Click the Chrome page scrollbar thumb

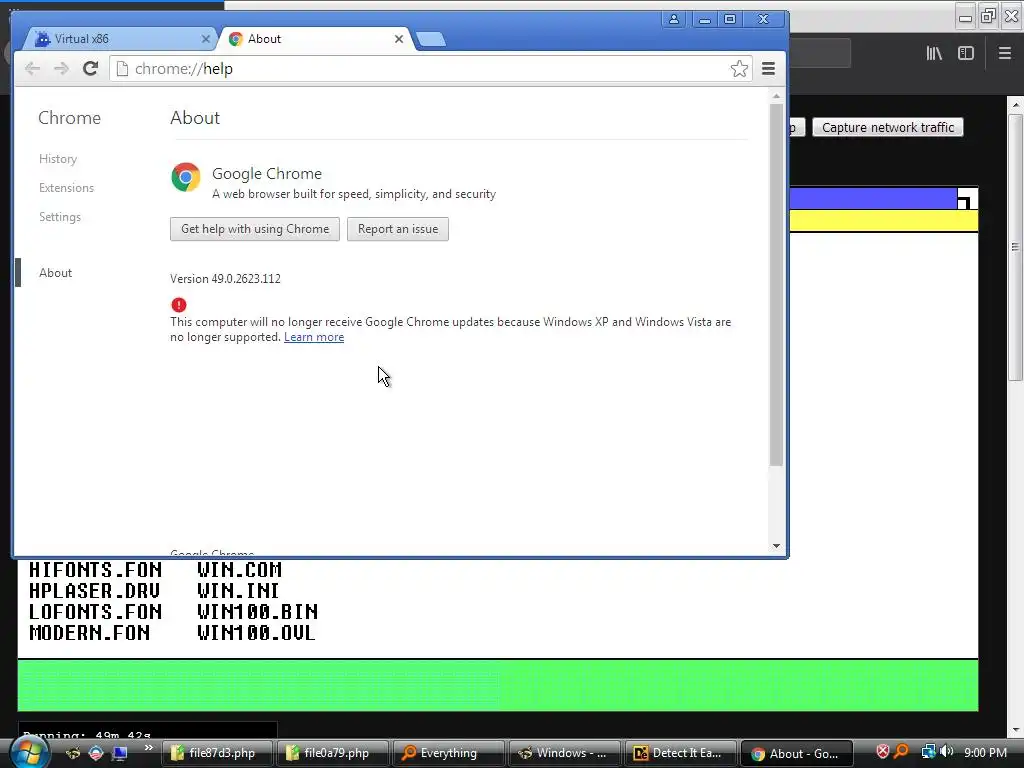776,284
